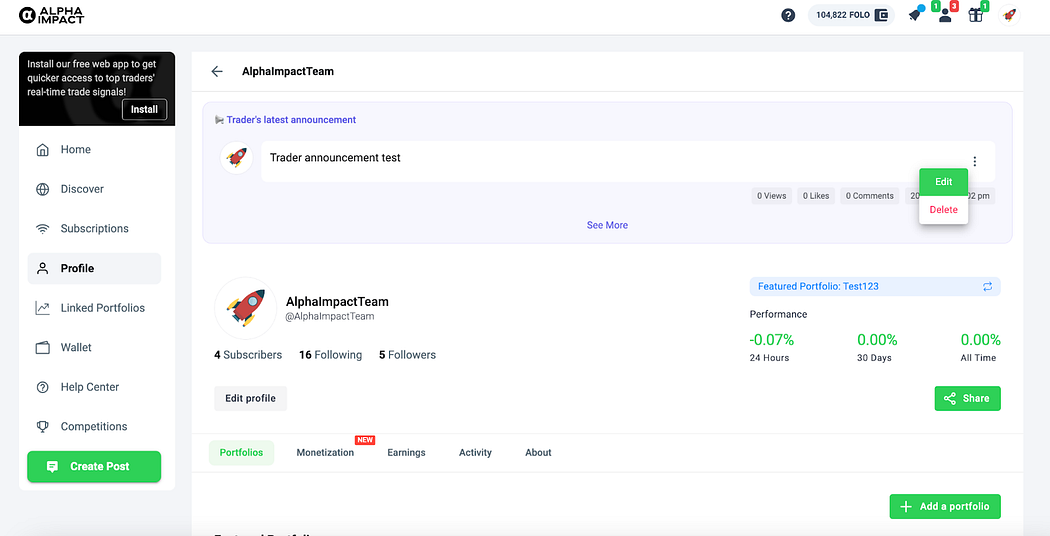Click the Home house icon

[42, 149]
